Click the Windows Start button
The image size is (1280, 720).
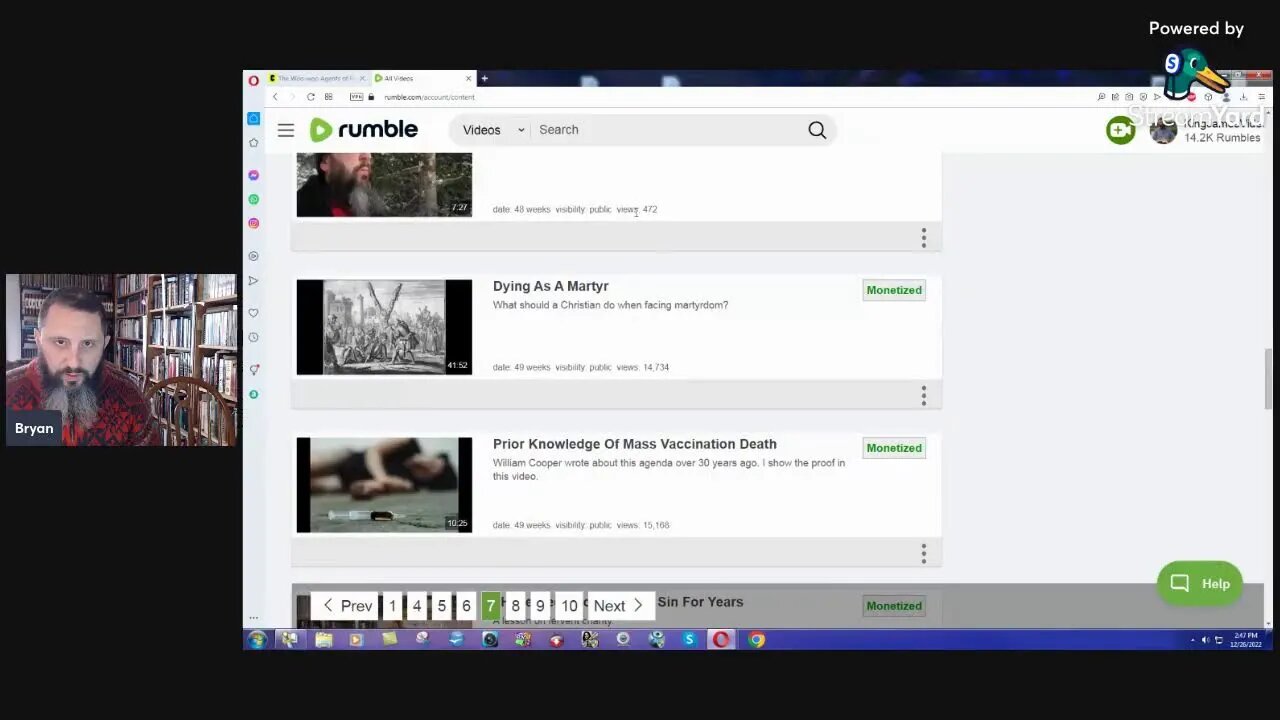257,640
